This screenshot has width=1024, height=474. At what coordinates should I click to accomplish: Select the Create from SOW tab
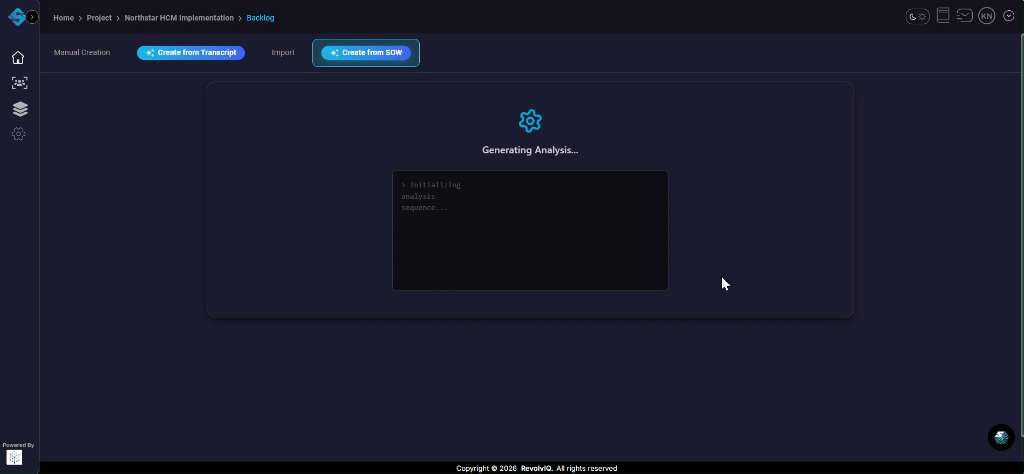(366, 53)
